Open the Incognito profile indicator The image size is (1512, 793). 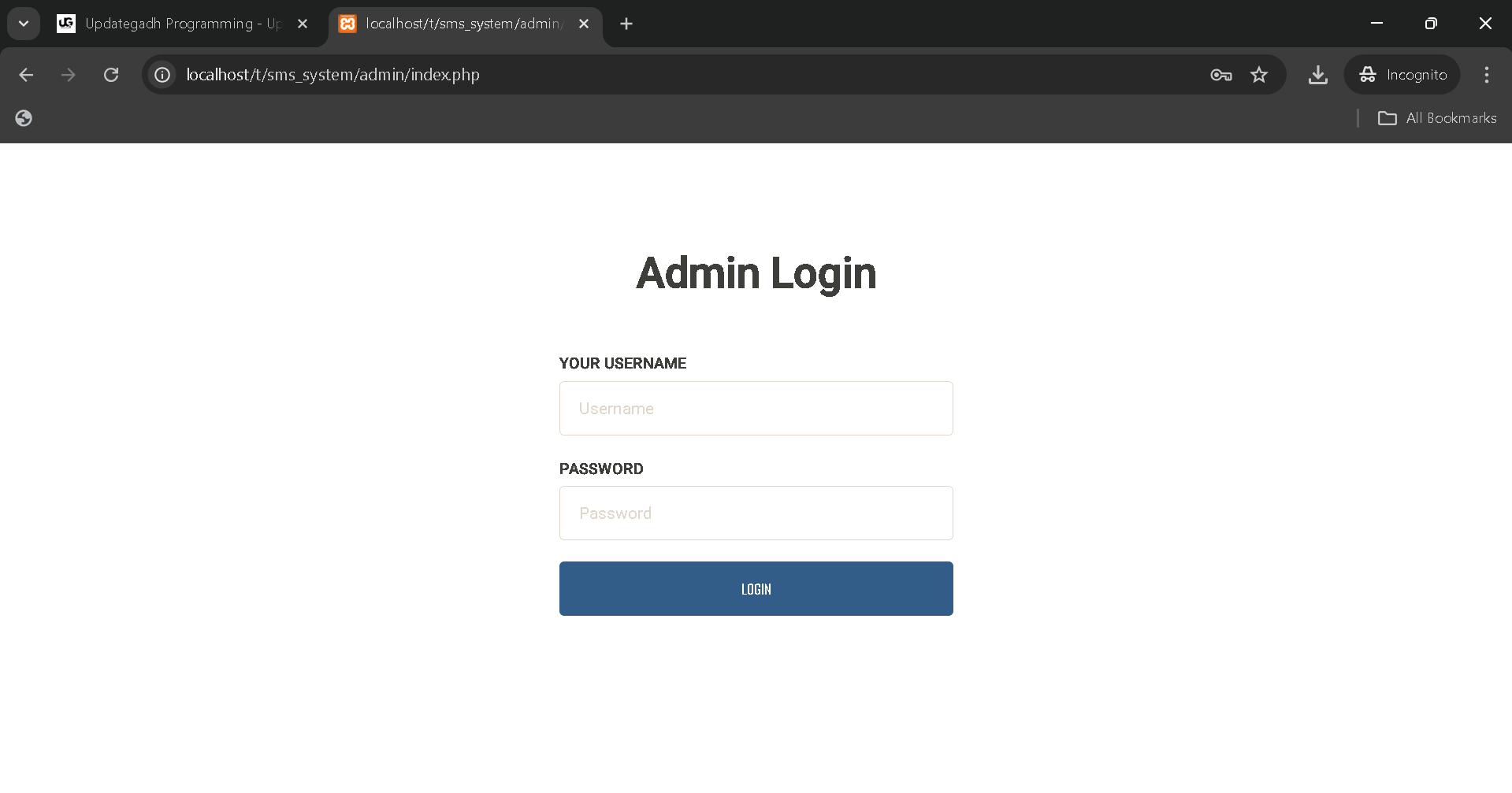point(1402,75)
